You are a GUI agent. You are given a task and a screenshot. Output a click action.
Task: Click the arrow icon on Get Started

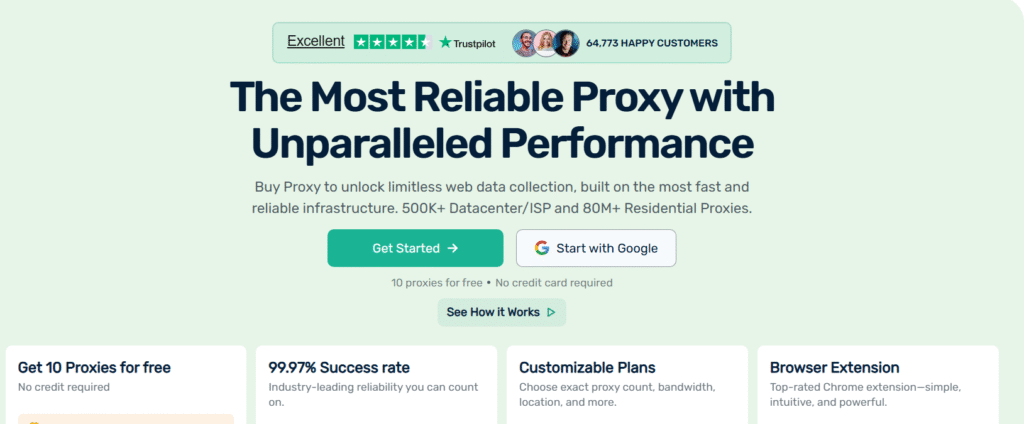pos(453,248)
